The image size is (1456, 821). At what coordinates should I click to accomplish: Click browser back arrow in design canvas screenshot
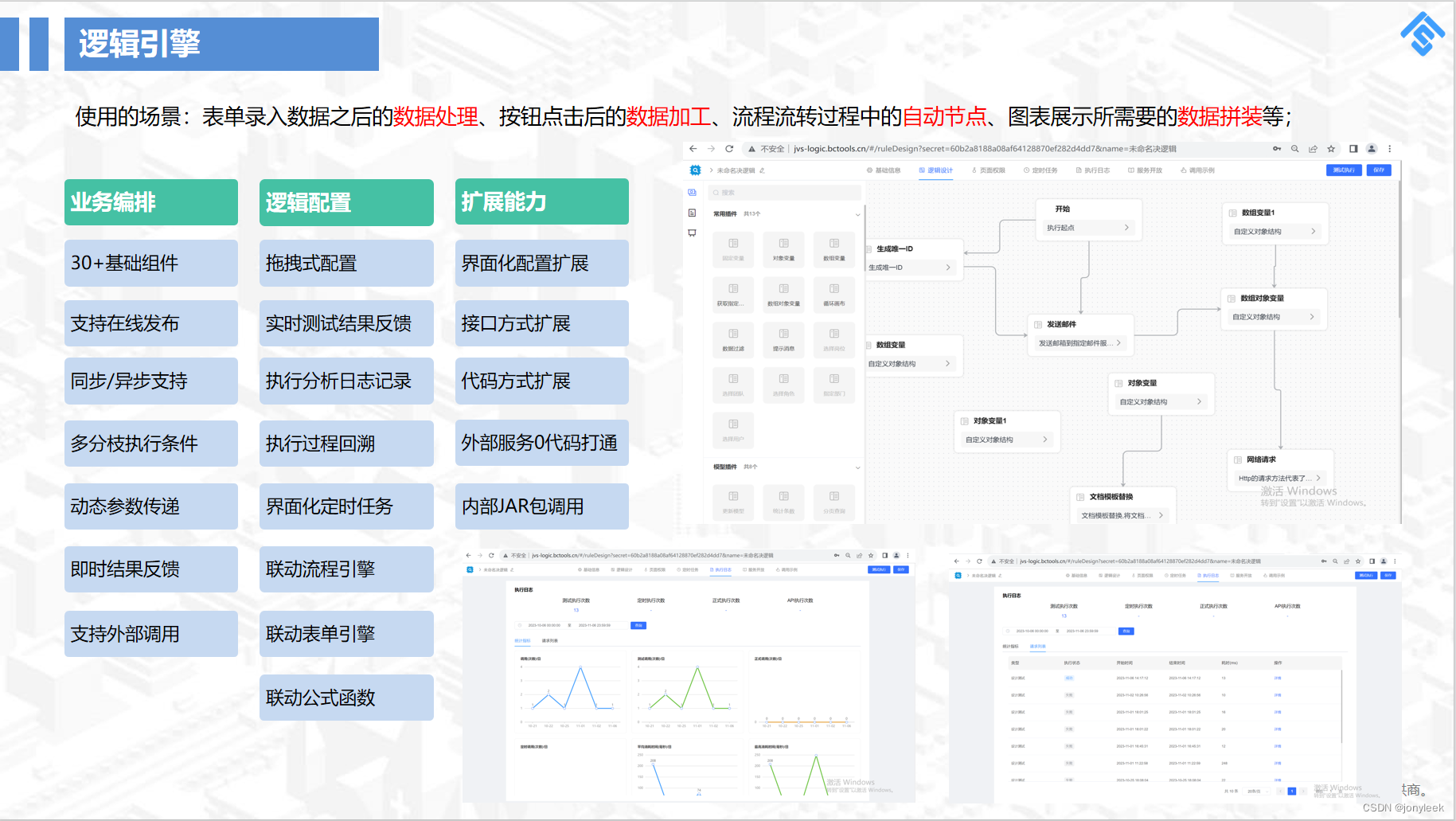pyautogui.click(x=693, y=149)
